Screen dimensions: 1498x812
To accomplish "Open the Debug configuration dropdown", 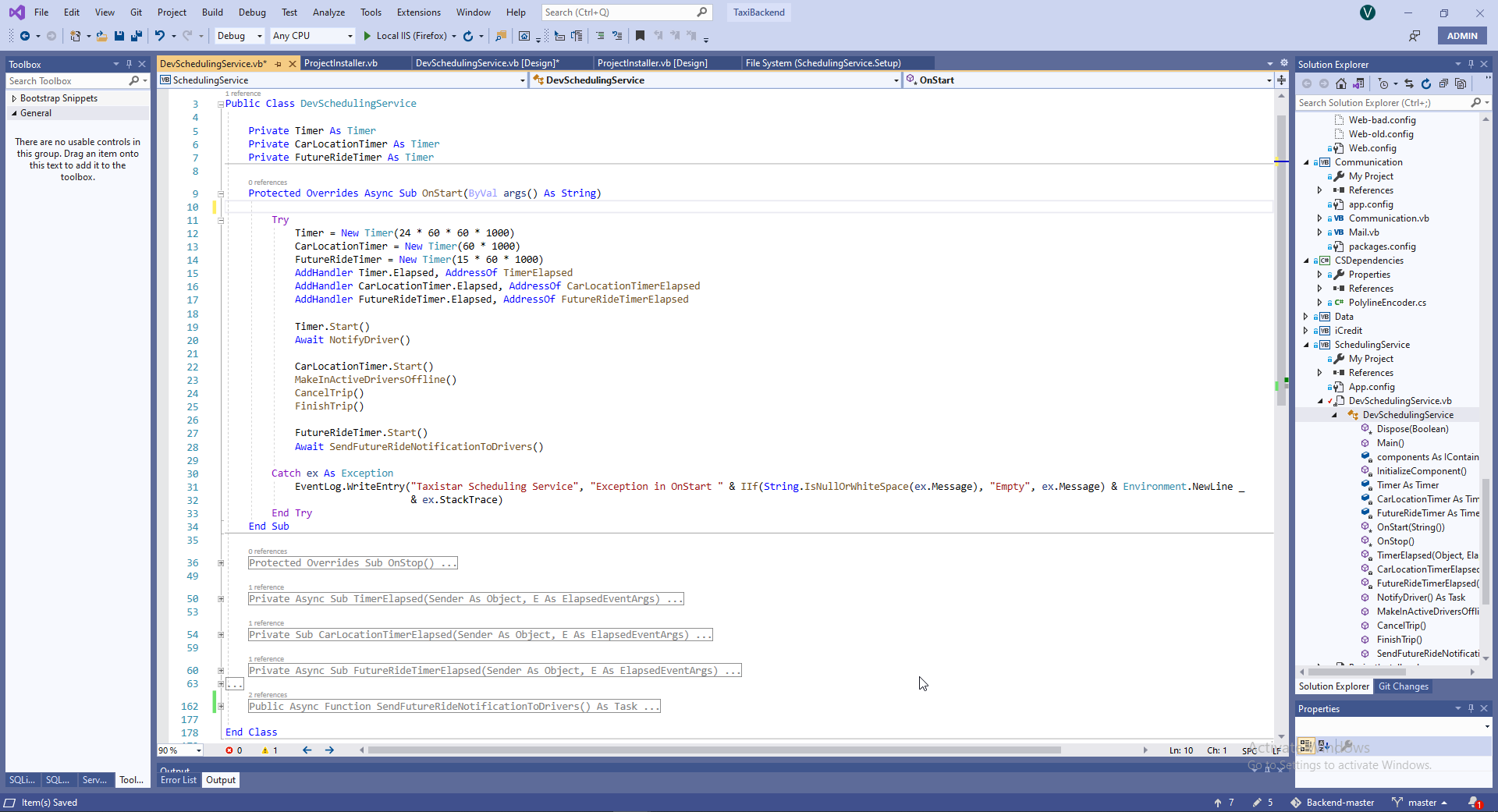I will (239, 36).
